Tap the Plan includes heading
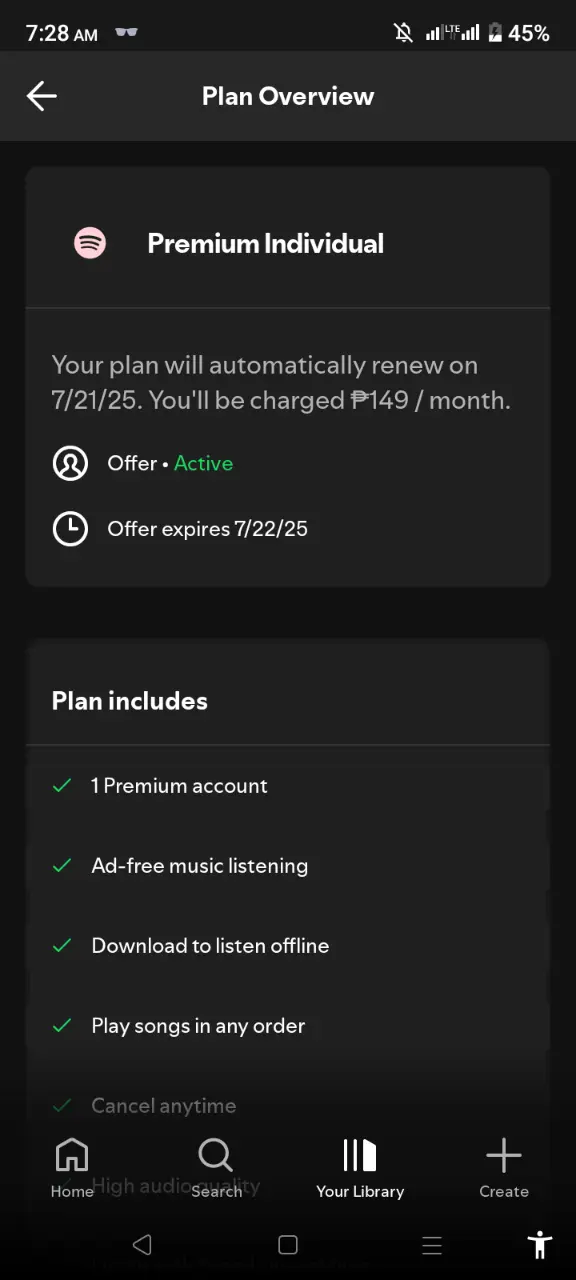The width and height of the screenshot is (576, 1280). (x=130, y=701)
